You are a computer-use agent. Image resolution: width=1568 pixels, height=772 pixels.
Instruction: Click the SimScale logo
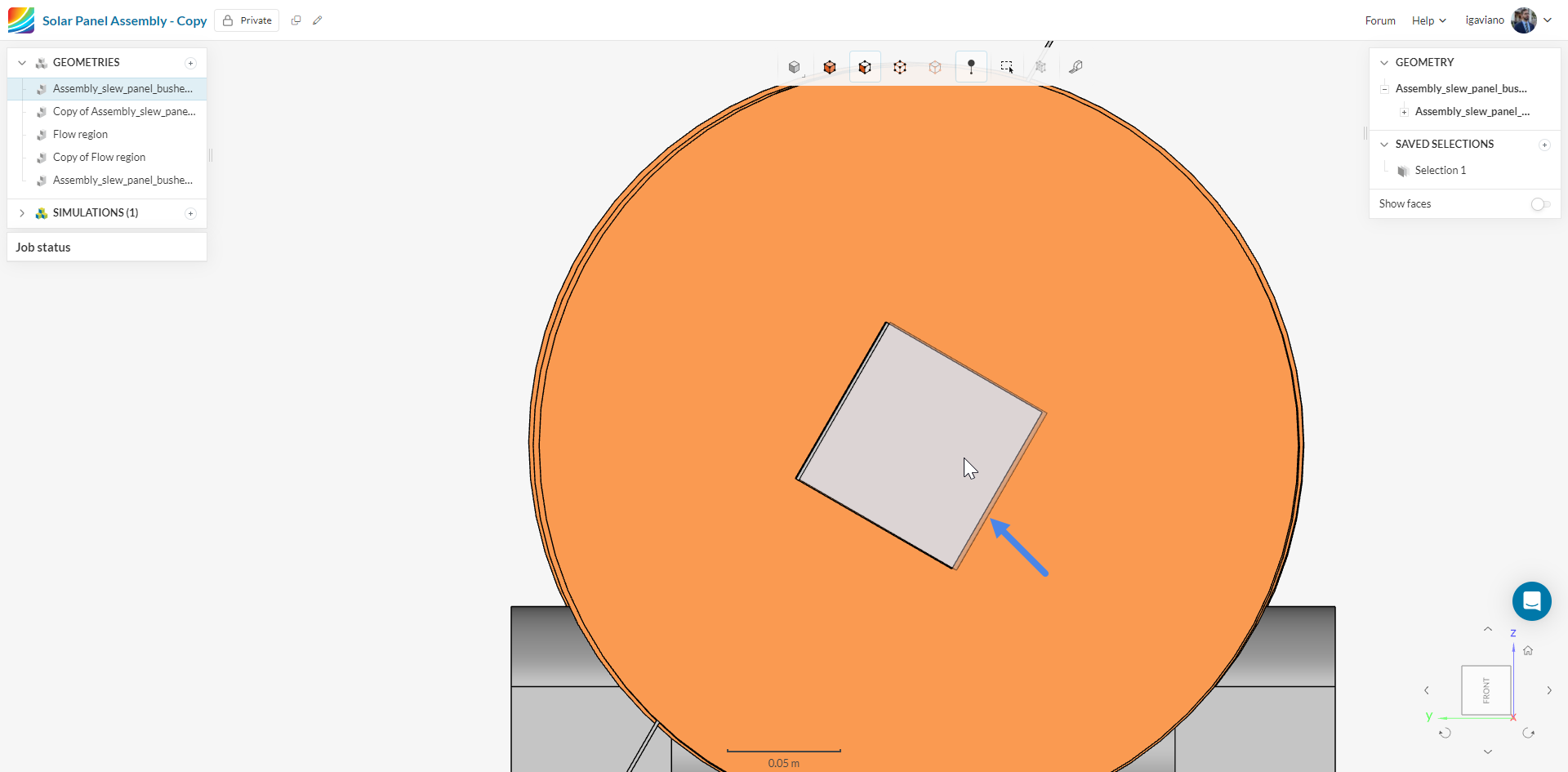point(21,20)
